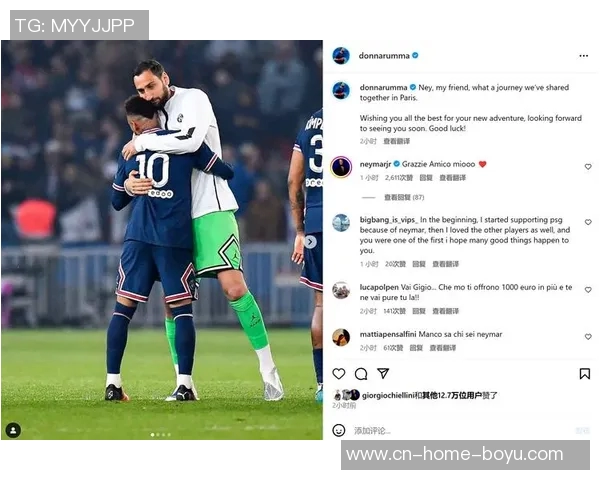Expand the 87 replies under neymarjr
This screenshot has height=480, width=600.
[x=404, y=198]
